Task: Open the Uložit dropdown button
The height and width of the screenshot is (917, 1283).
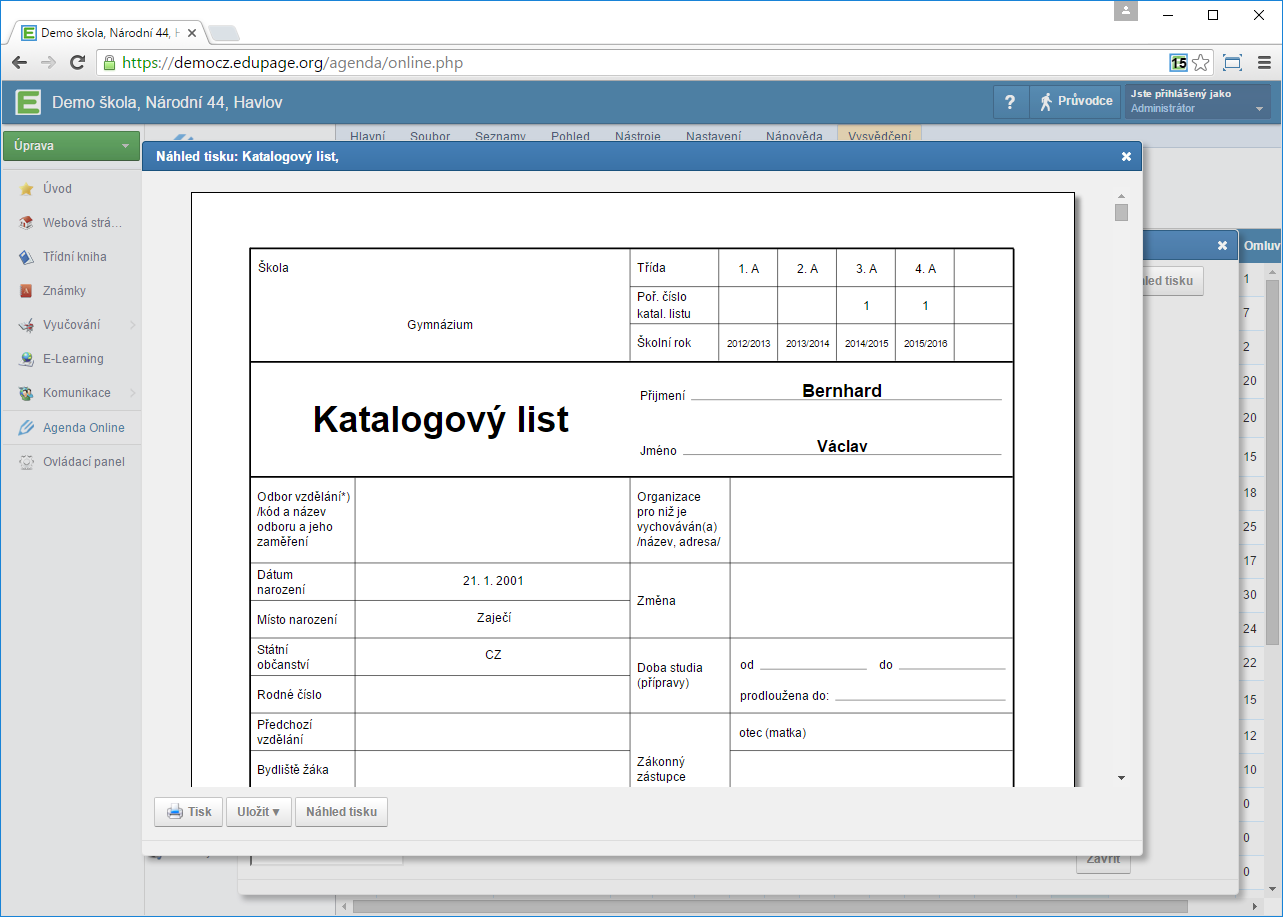Action: coord(259,812)
